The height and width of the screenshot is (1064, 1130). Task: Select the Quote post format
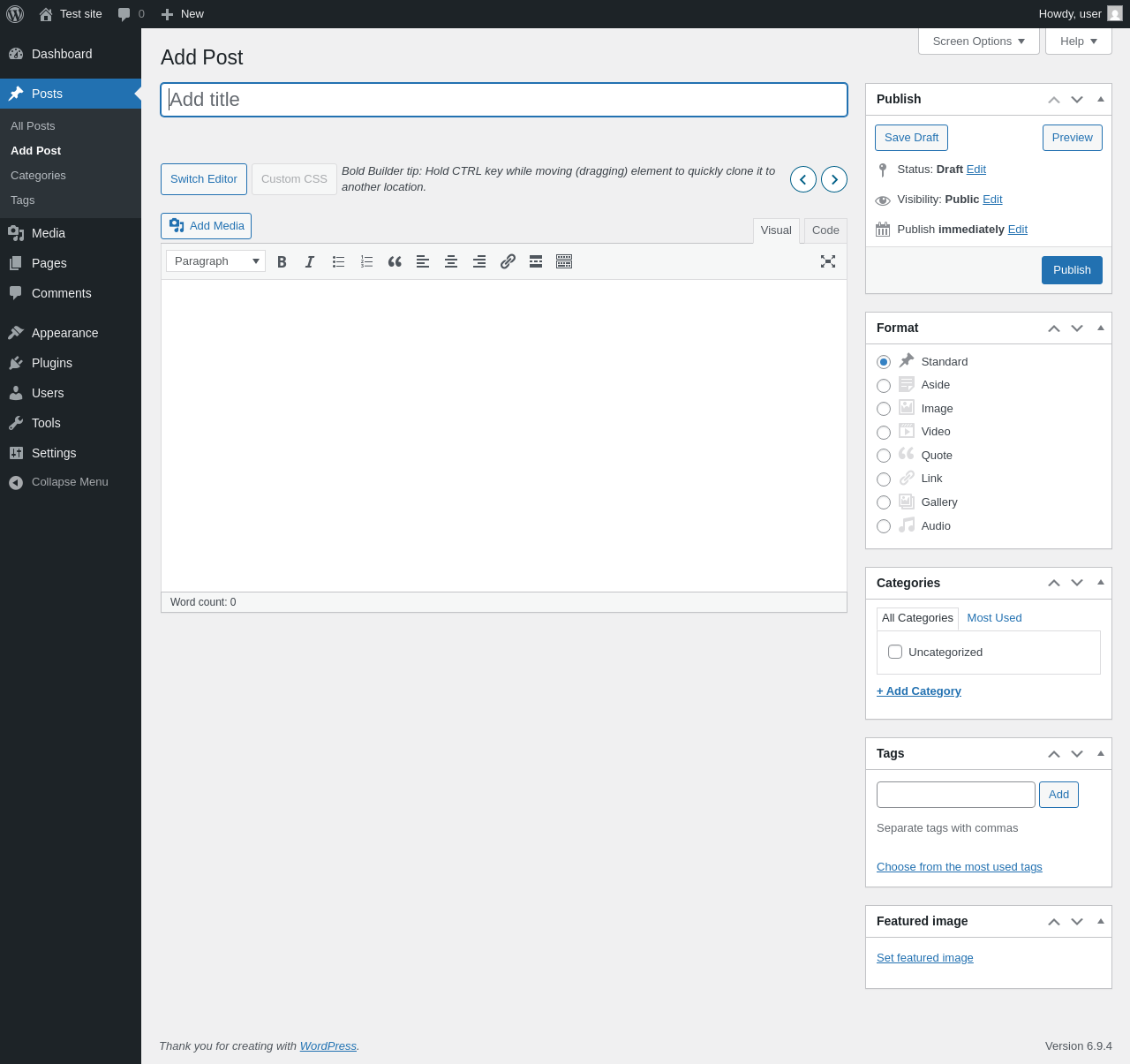[x=884, y=456]
